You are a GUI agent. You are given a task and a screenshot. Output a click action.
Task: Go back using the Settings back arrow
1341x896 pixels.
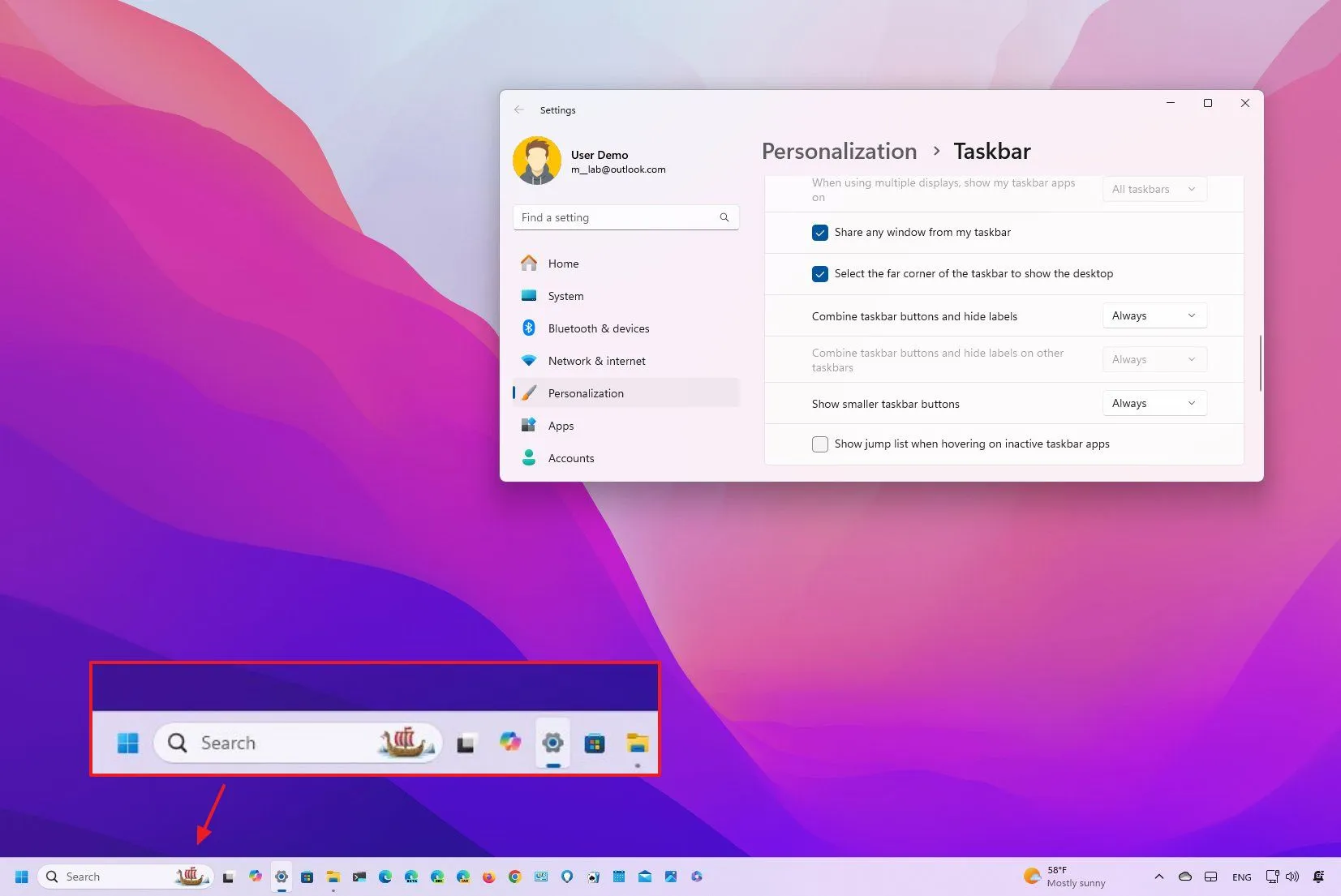[519, 109]
